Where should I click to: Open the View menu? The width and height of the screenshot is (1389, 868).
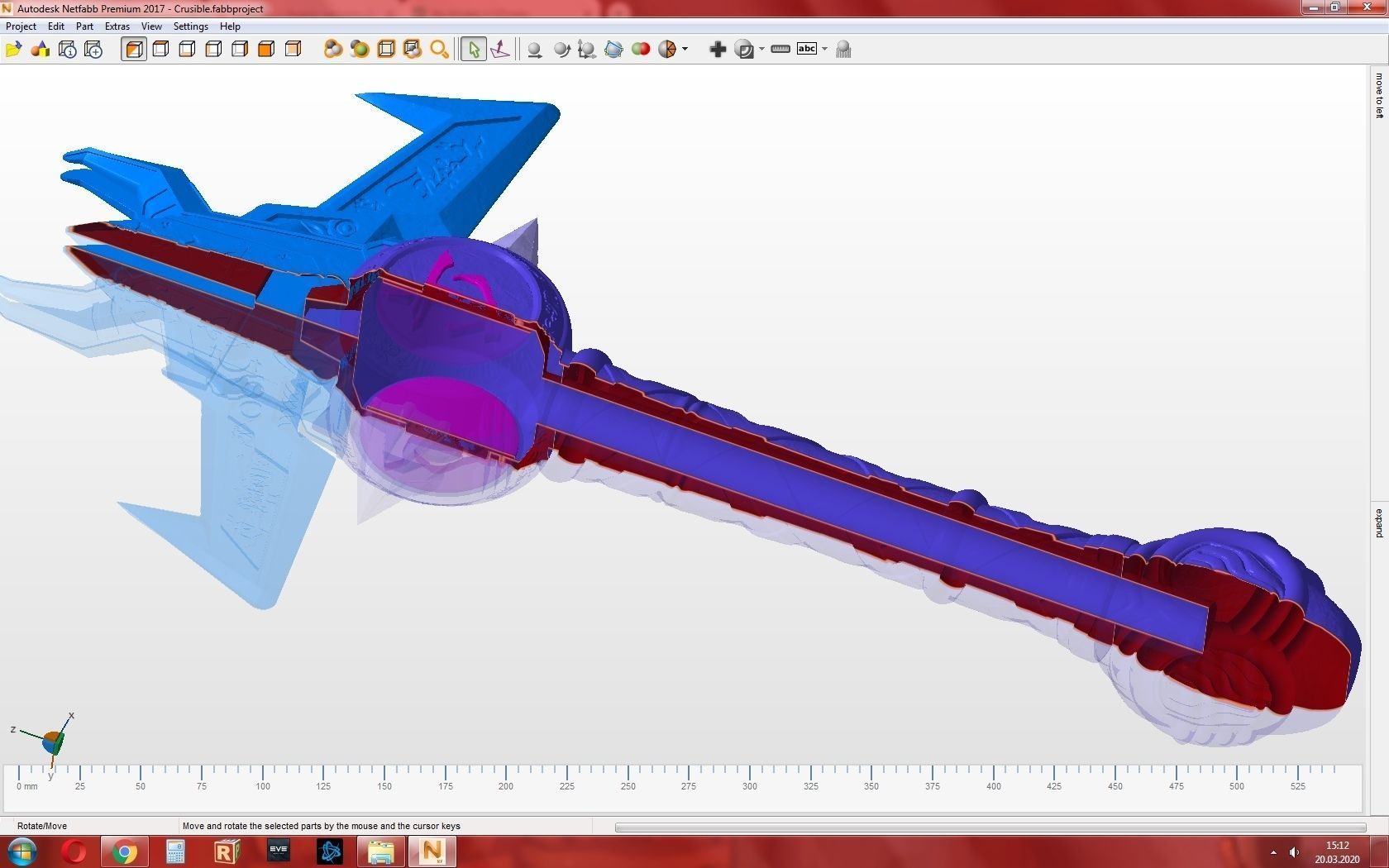[151, 26]
